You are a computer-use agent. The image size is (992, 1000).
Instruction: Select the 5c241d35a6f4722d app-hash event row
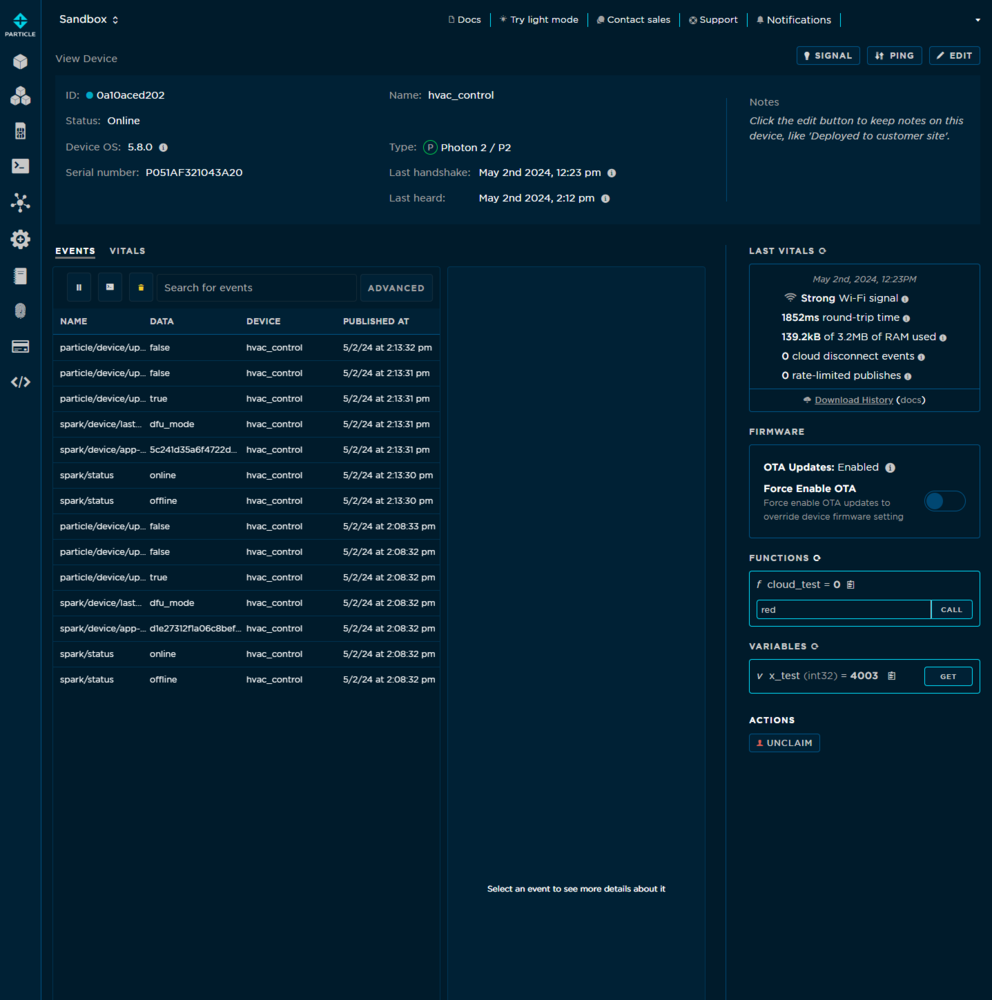point(246,450)
